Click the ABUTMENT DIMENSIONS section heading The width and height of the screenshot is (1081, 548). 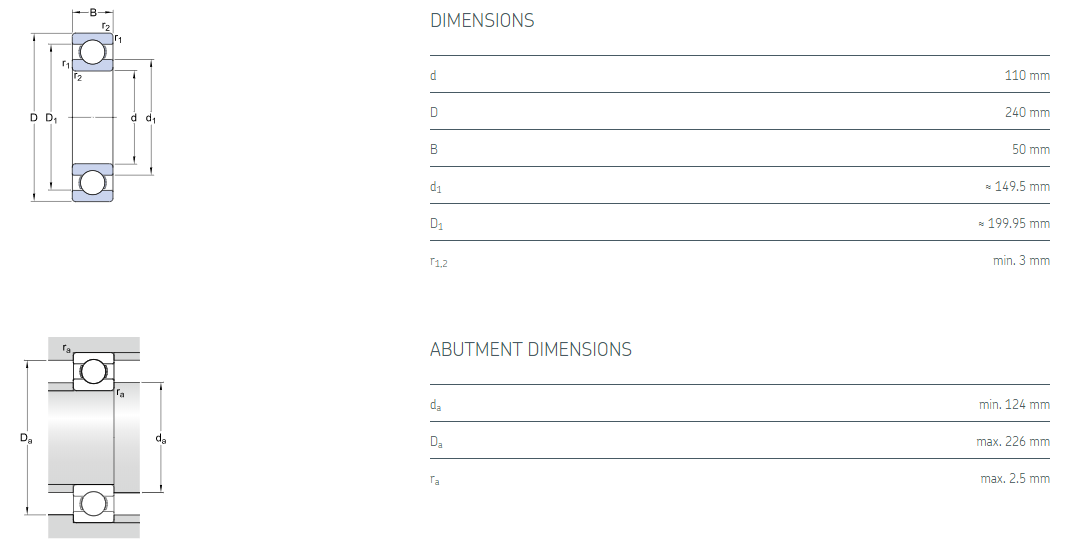coord(530,349)
